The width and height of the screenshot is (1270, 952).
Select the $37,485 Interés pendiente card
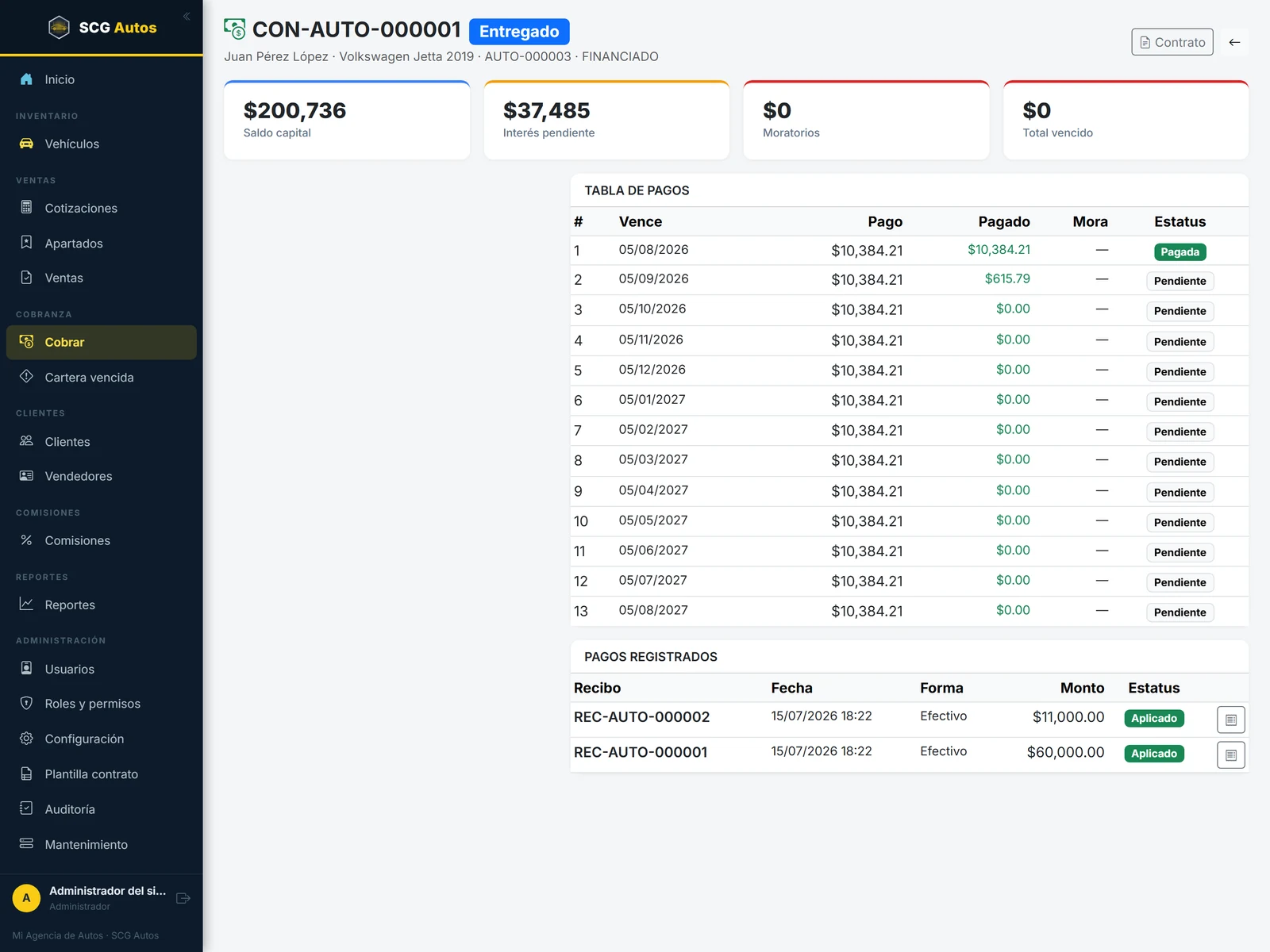tap(606, 120)
